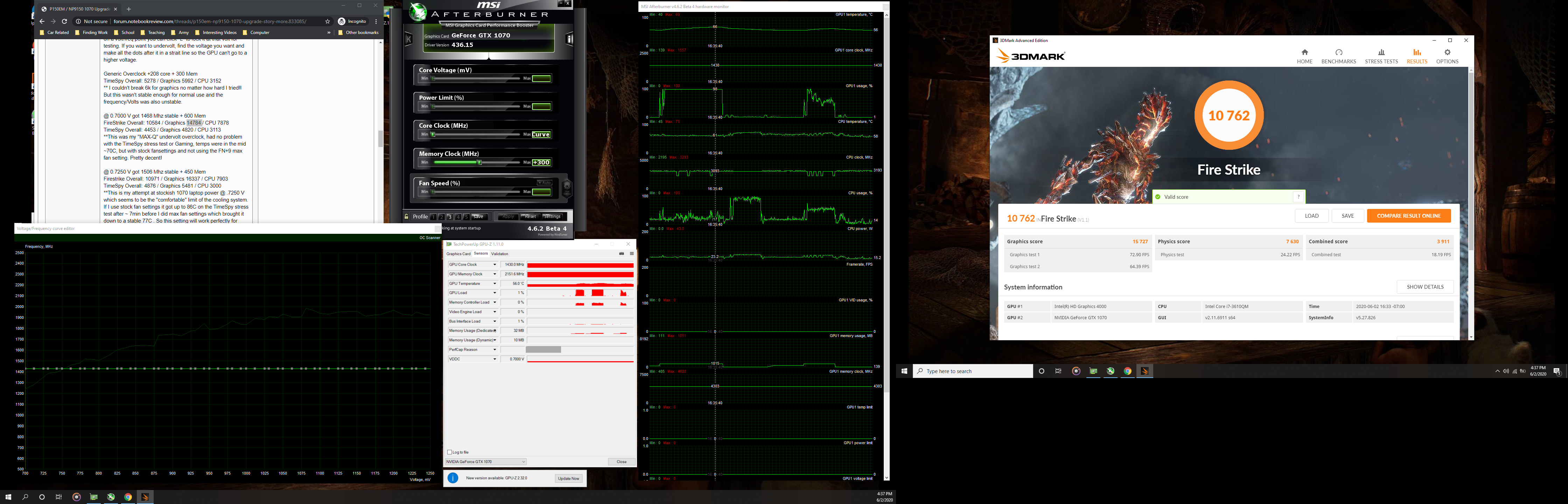Click Chrome icon in the left monitor taskbar
1568x504 pixels.
coord(128,497)
